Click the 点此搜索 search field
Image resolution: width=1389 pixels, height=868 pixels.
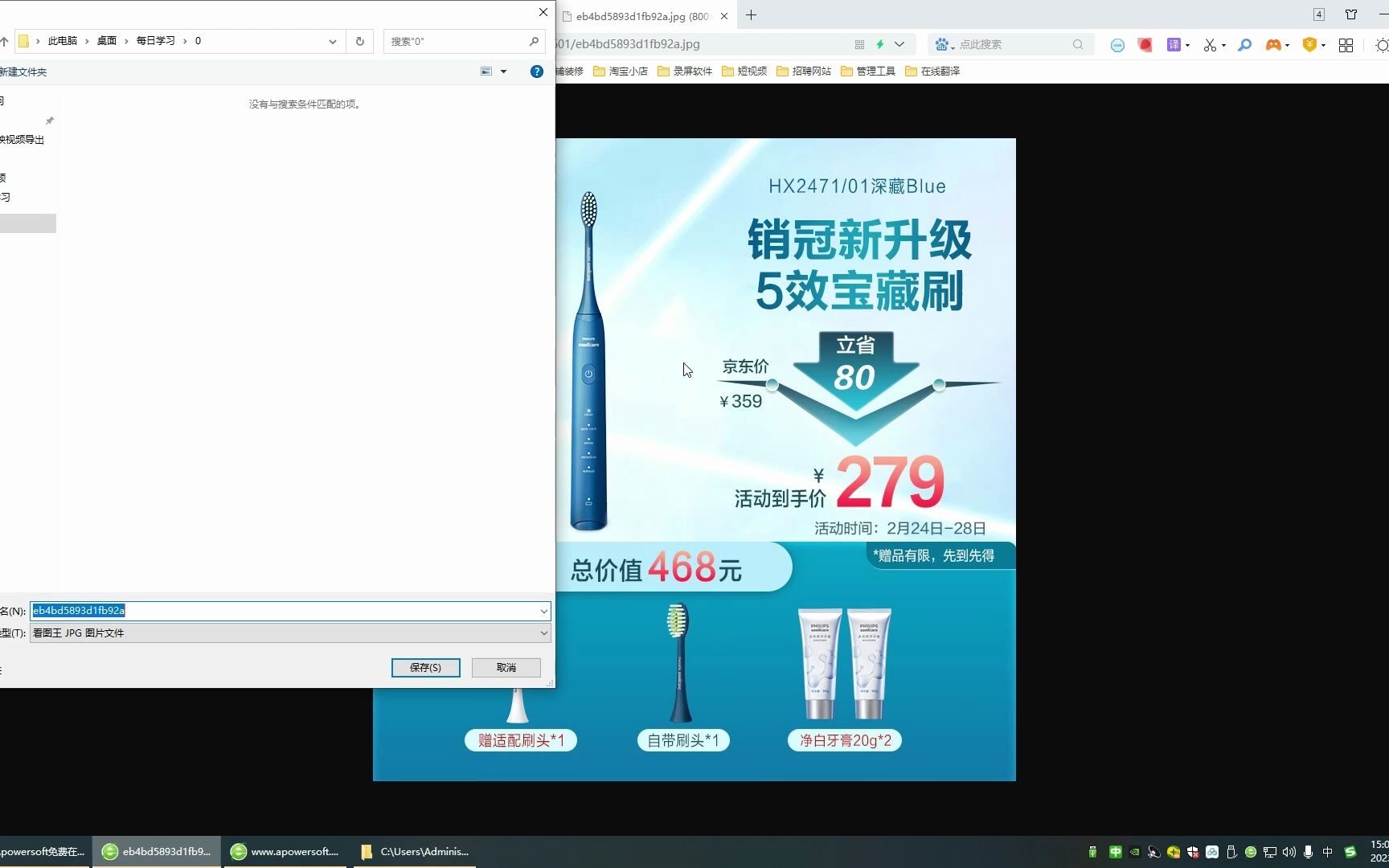[x=1013, y=45]
